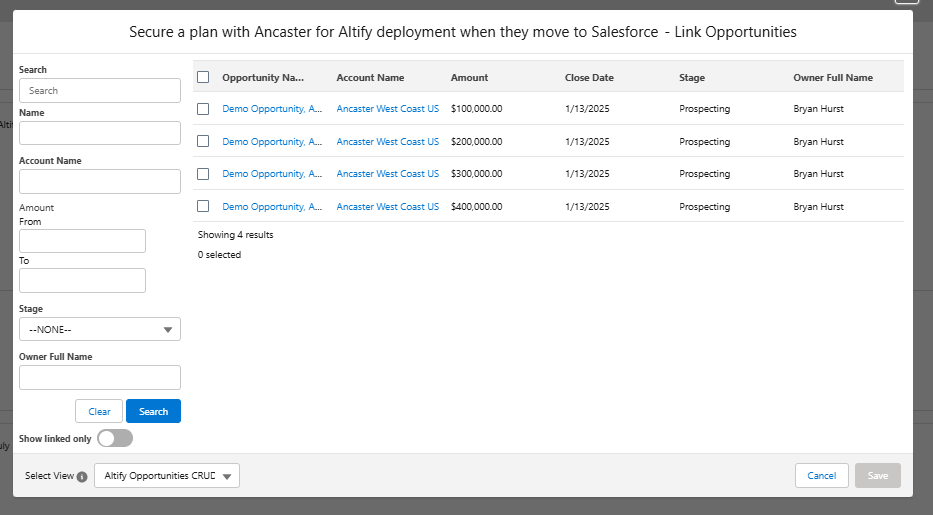933x515 pixels.
Task: Check the select-all header checkbox
Action: tap(203, 77)
